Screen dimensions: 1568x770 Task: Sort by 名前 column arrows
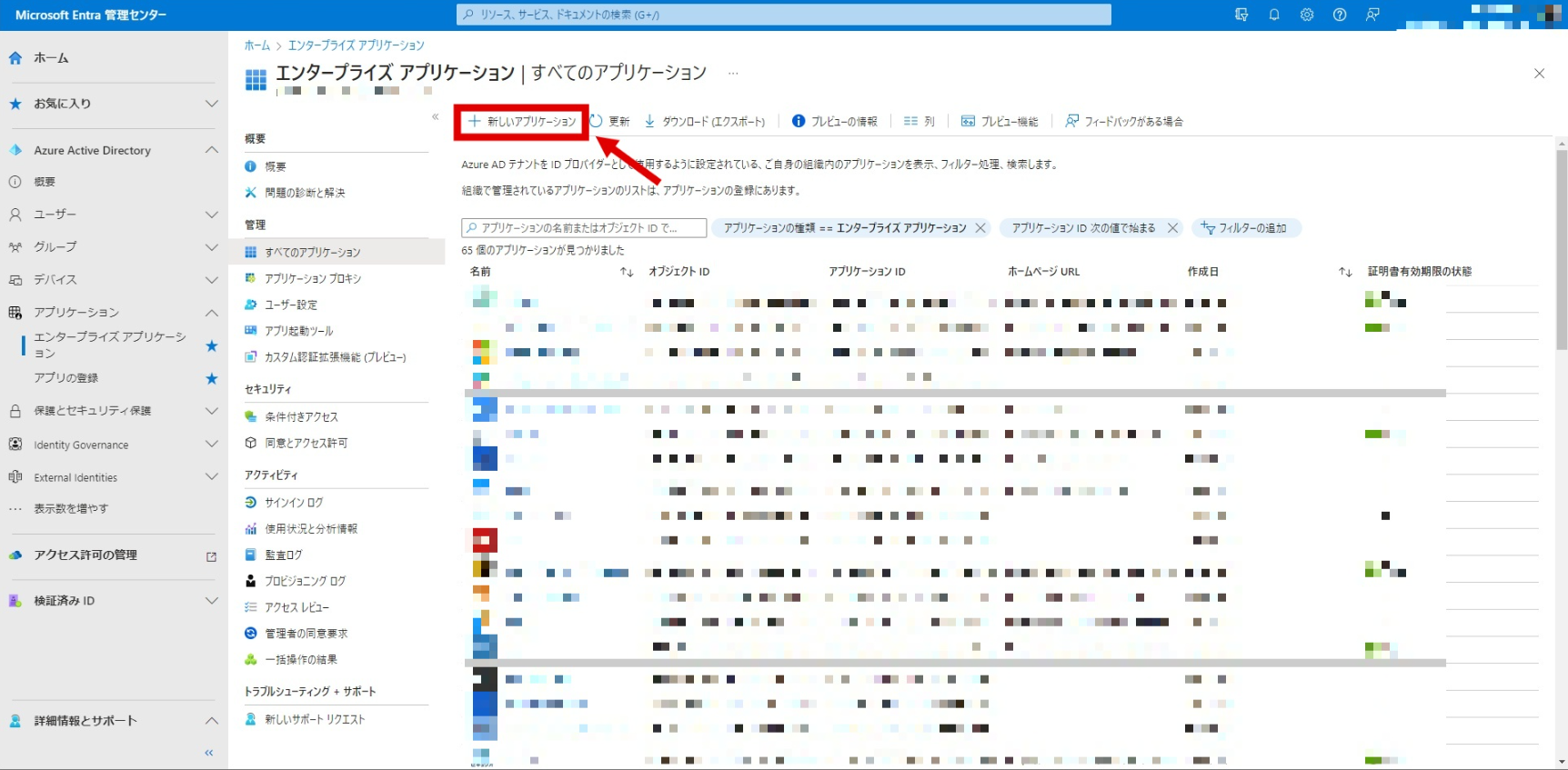pyautogui.click(x=626, y=272)
